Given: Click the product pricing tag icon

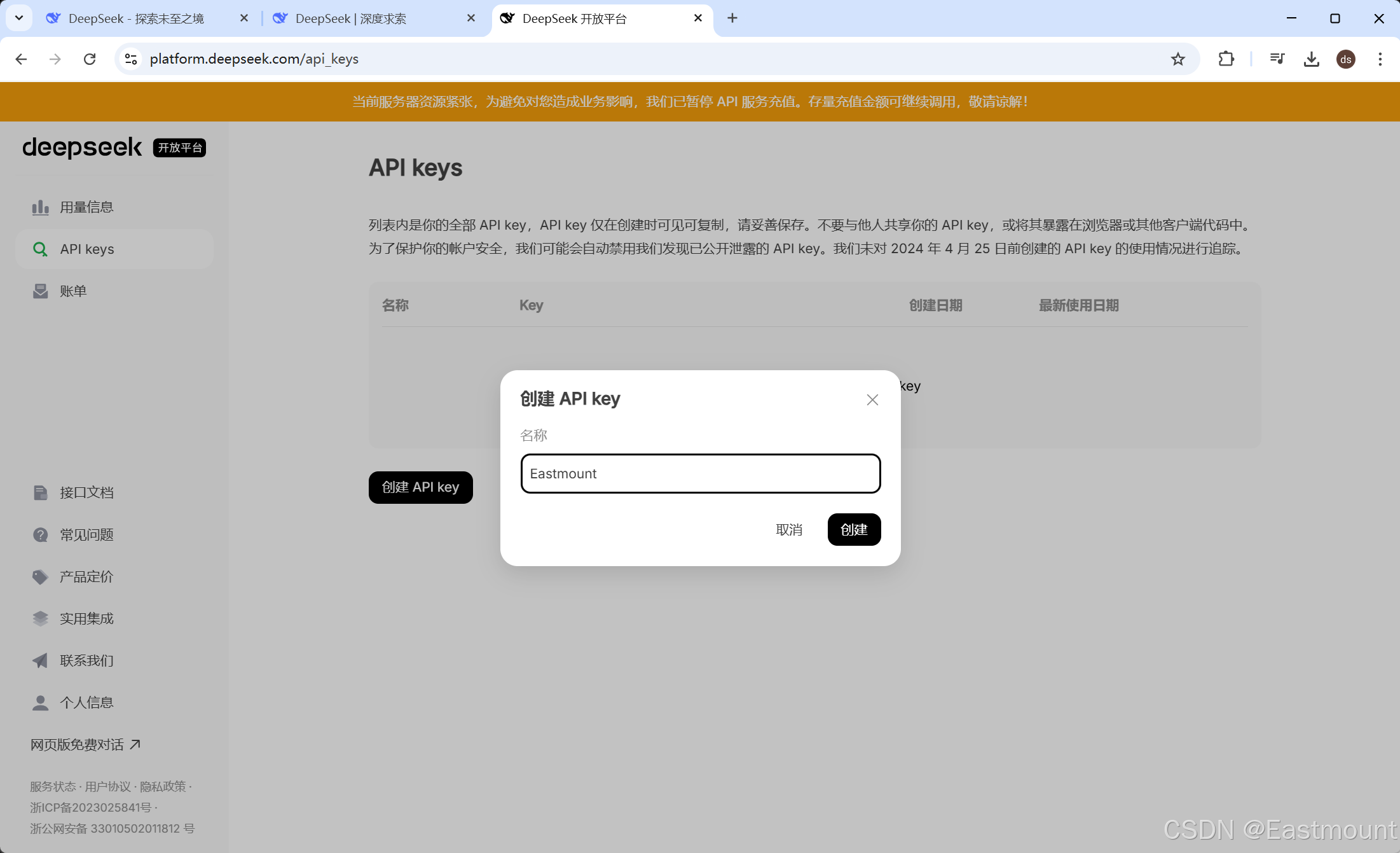Looking at the screenshot, I should [x=40, y=577].
